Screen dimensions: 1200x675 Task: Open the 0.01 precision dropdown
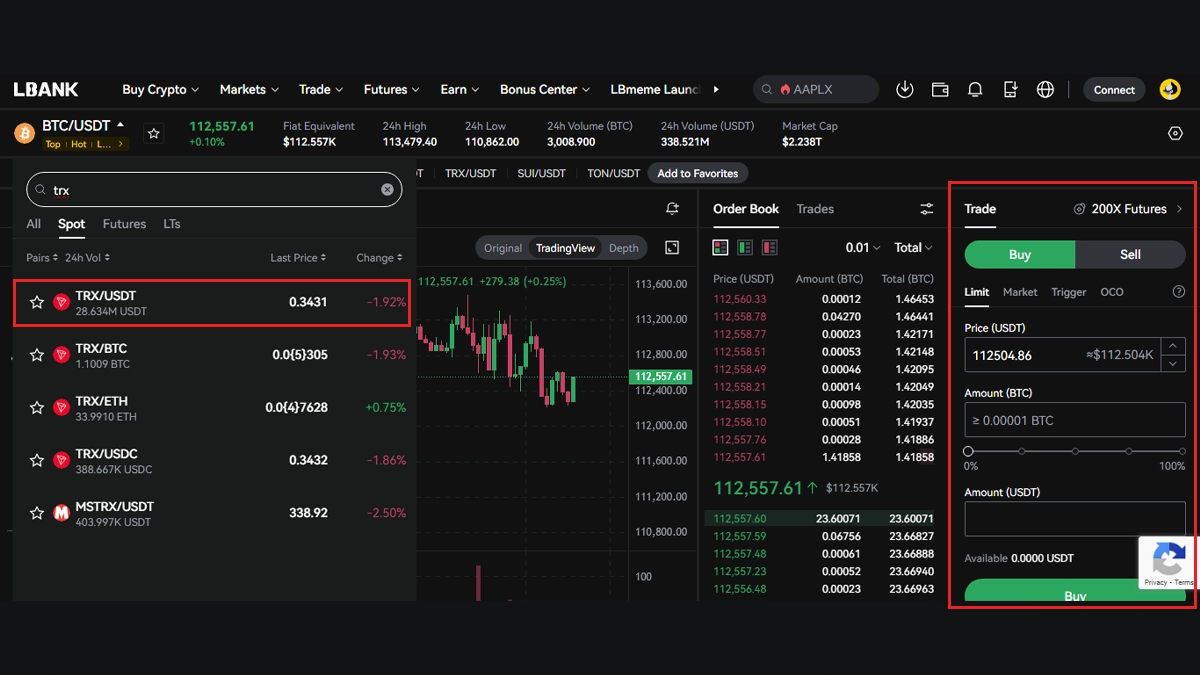coord(863,247)
